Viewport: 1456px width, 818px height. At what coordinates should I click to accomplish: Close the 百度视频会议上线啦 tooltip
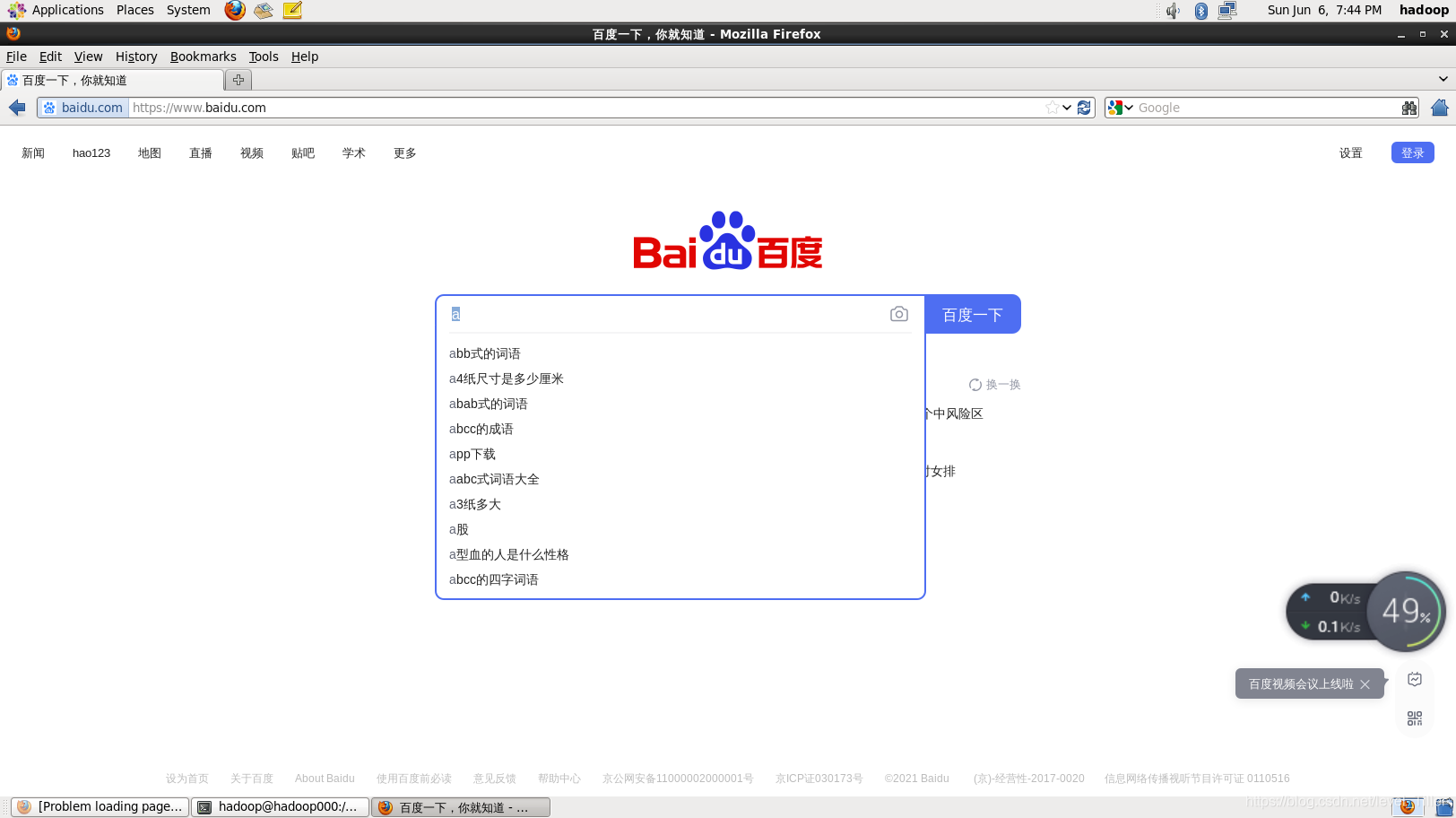pyautogui.click(x=1365, y=684)
